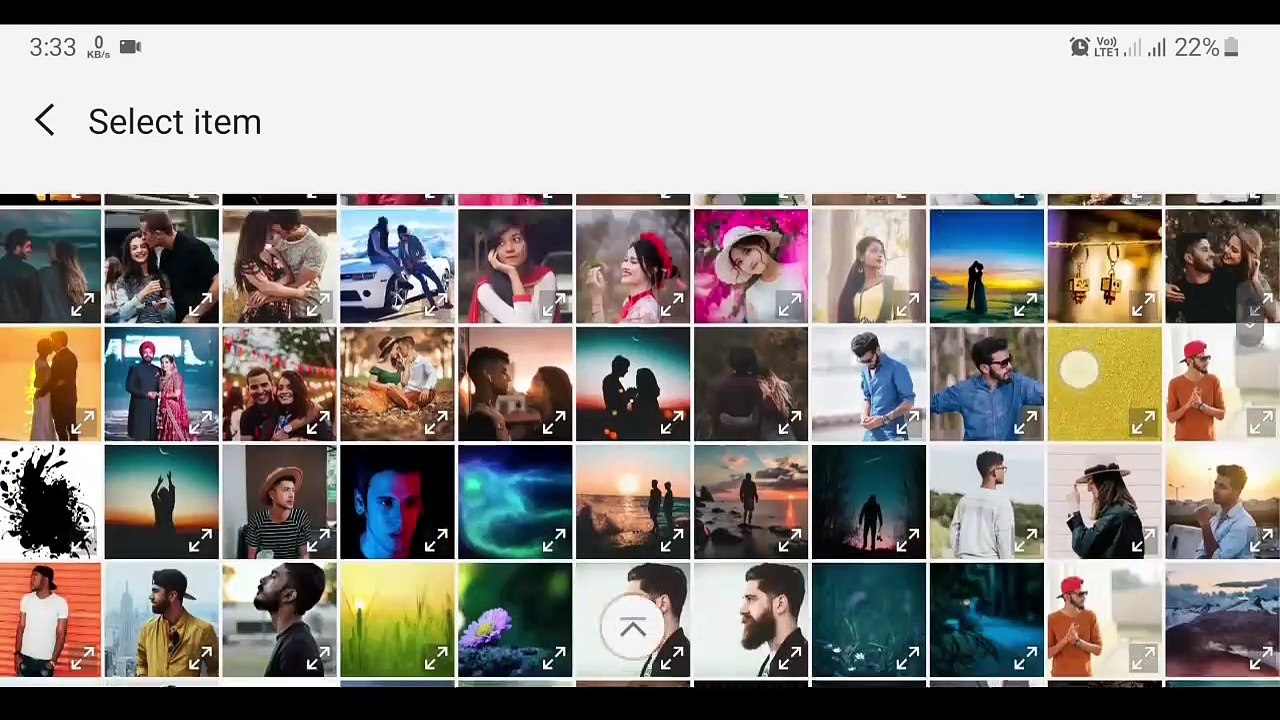Expand preview of blue neon smoke image
Image resolution: width=1280 pixels, height=720 pixels.
[x=555, y=541]
